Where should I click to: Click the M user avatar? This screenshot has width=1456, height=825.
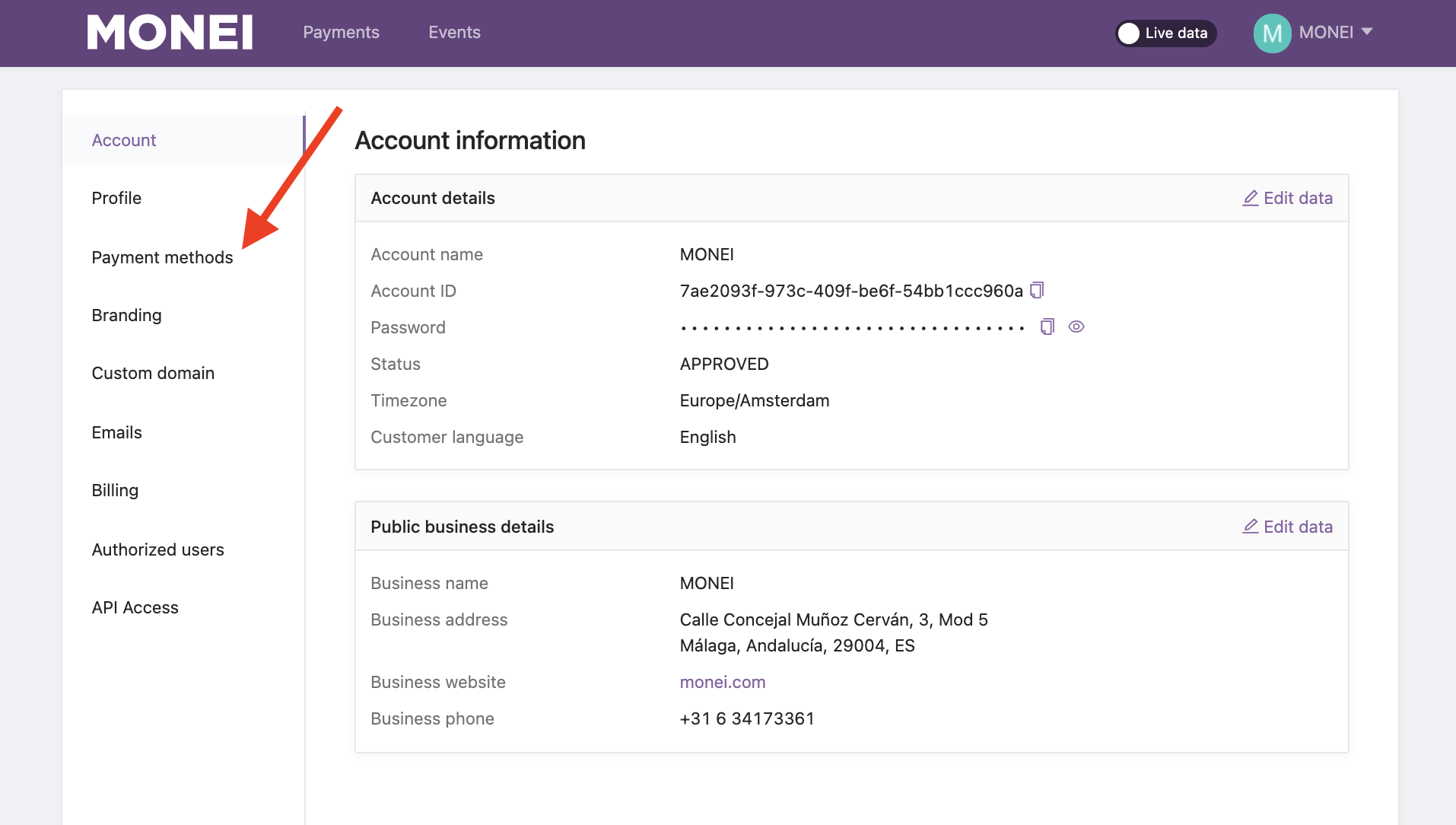click(x=1272, y=33)
